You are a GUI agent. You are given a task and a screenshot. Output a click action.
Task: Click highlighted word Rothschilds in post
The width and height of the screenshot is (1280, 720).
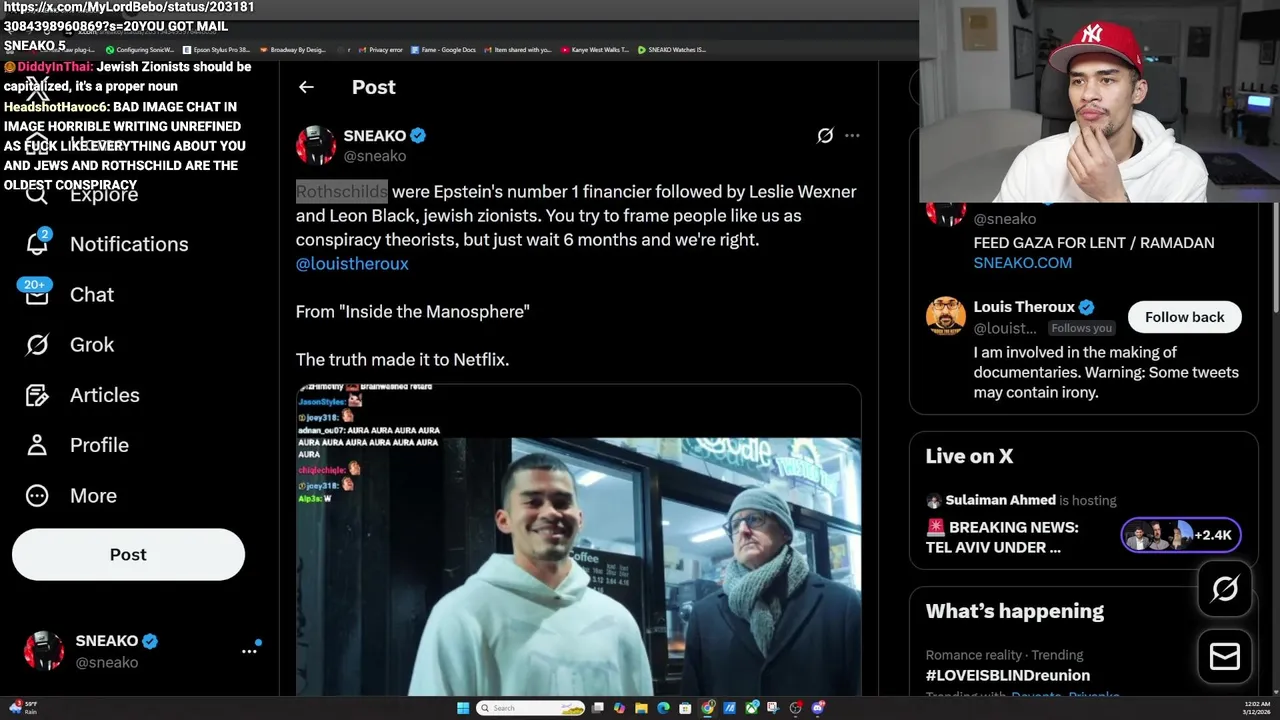click(341, 191)
